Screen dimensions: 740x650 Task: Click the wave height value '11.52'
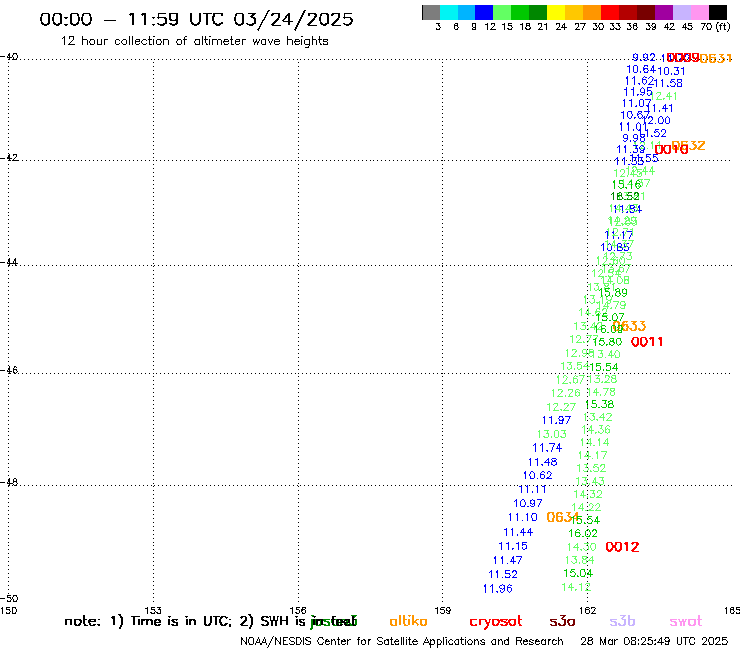[503, 574]
